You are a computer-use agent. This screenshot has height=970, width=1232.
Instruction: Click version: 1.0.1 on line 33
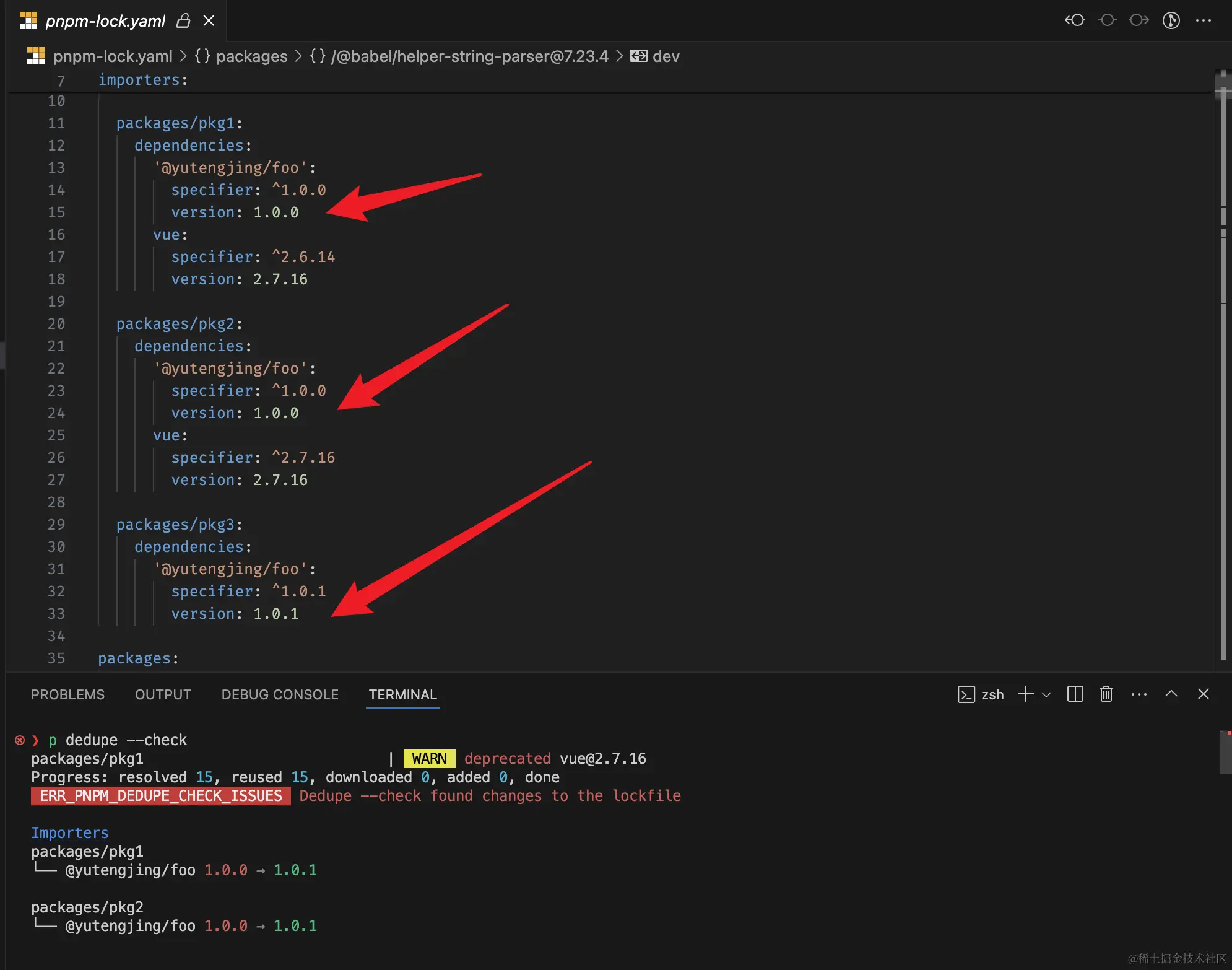235,614
